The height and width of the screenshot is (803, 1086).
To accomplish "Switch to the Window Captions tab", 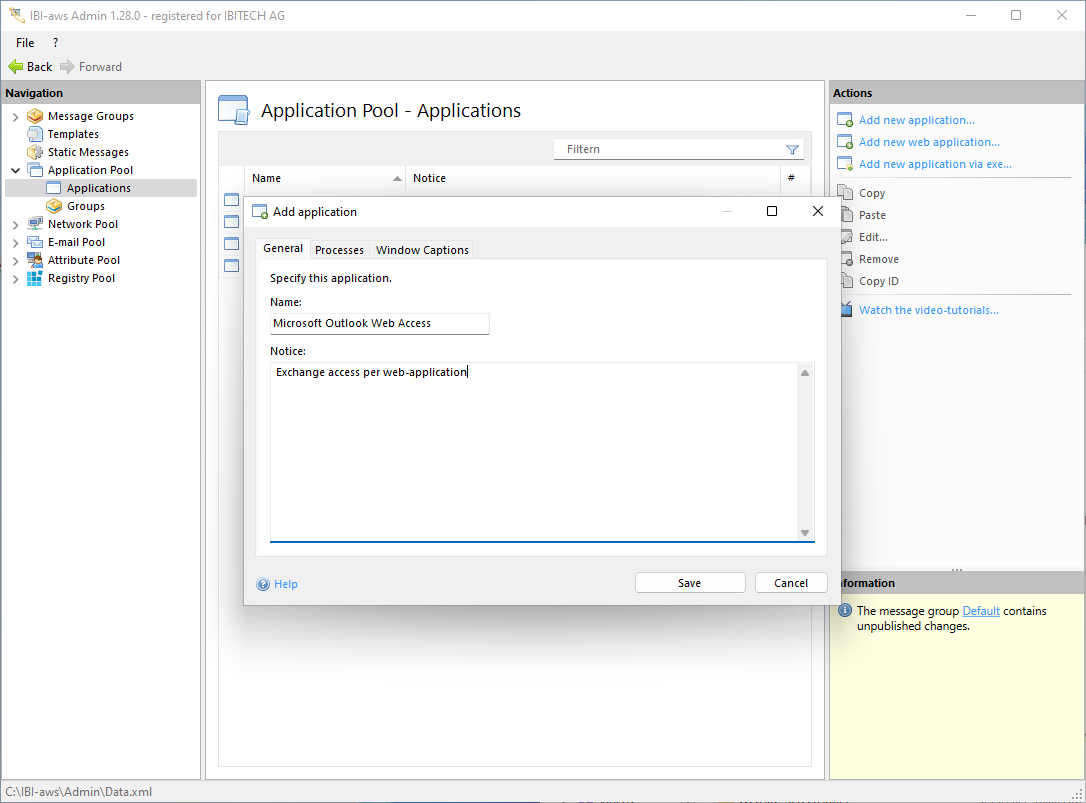I will click(422, 250).
